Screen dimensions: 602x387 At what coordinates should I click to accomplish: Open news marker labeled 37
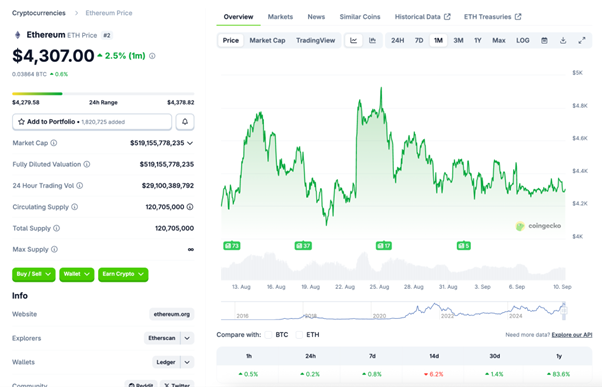(x=303, y=246)
